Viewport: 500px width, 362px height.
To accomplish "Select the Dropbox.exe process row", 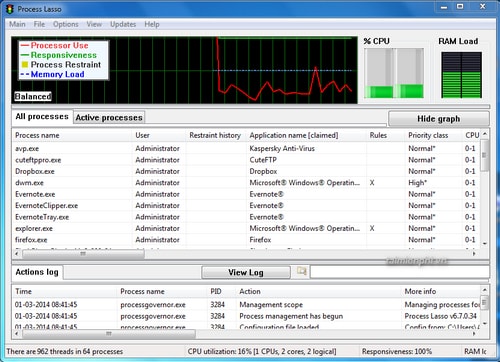I will click(247, 171).
